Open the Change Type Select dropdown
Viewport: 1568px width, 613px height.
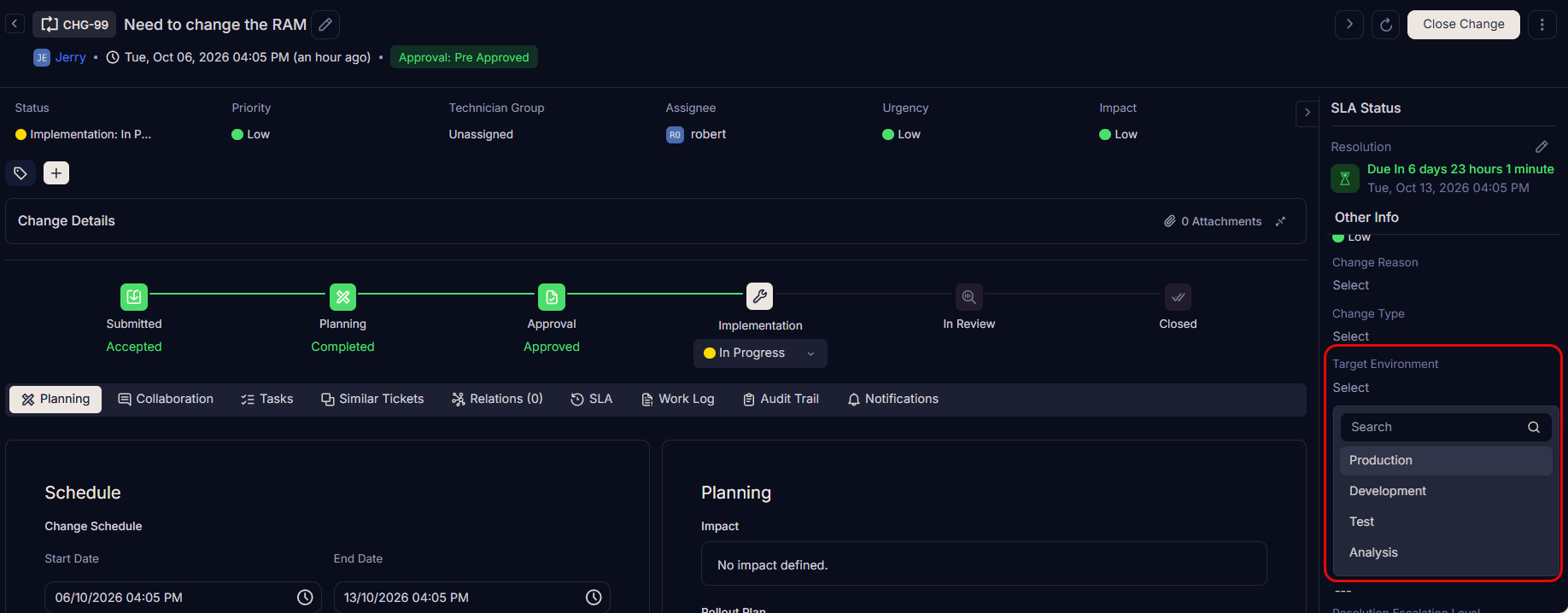[1351, 336]
